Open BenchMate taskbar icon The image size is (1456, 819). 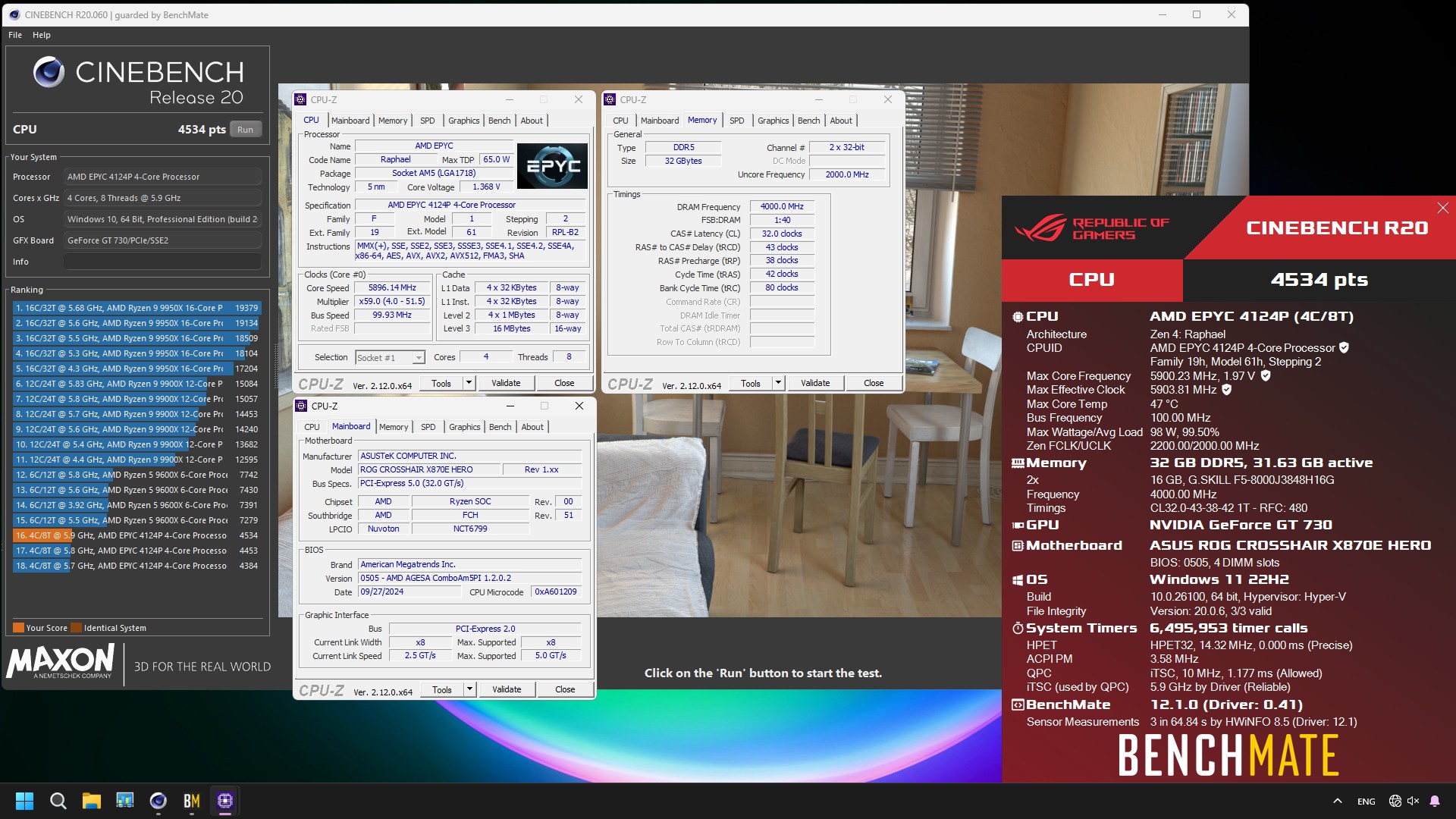(x=192, y=801)
